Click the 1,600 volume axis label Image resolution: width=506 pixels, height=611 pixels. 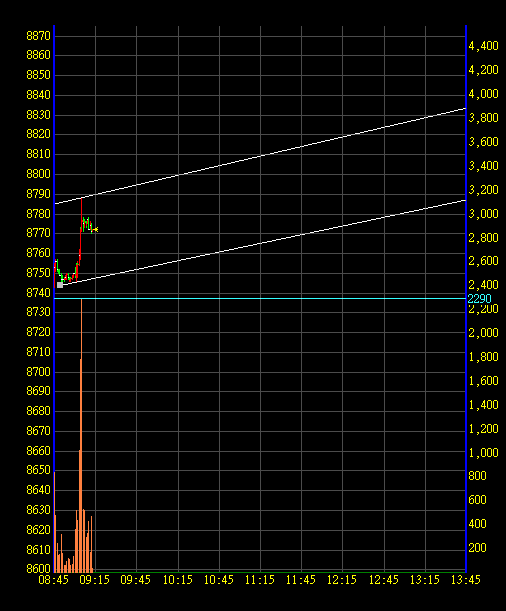483,381
